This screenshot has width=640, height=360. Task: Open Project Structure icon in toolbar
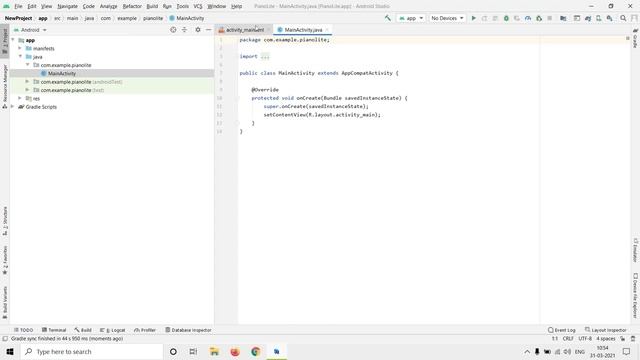563,18
